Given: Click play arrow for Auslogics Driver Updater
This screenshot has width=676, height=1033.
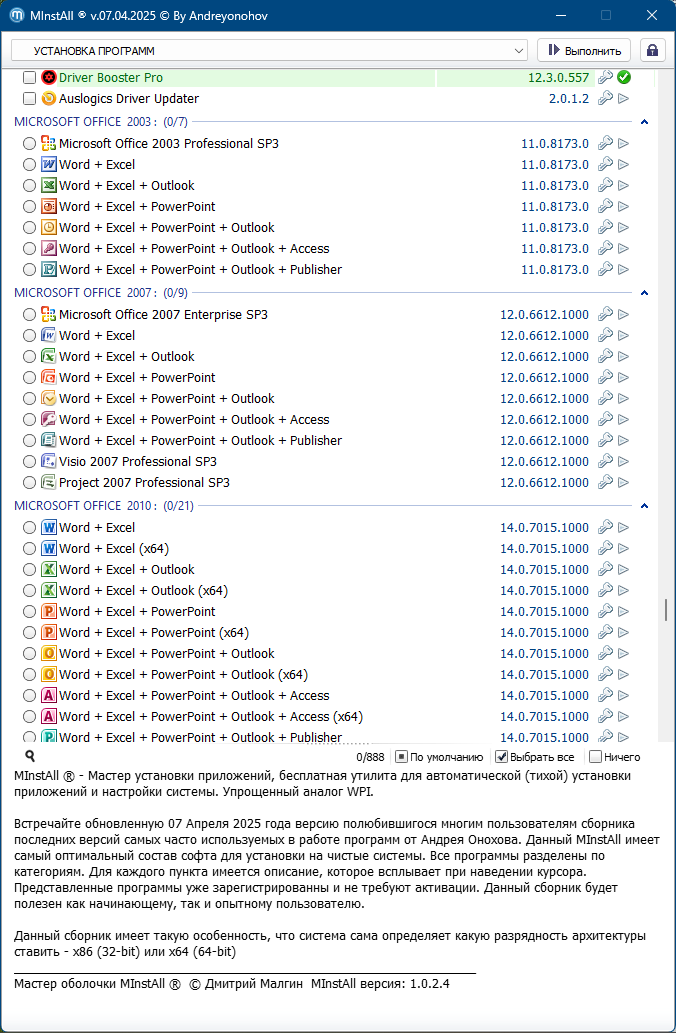Looking at the screenshot, I should (623, 99).
